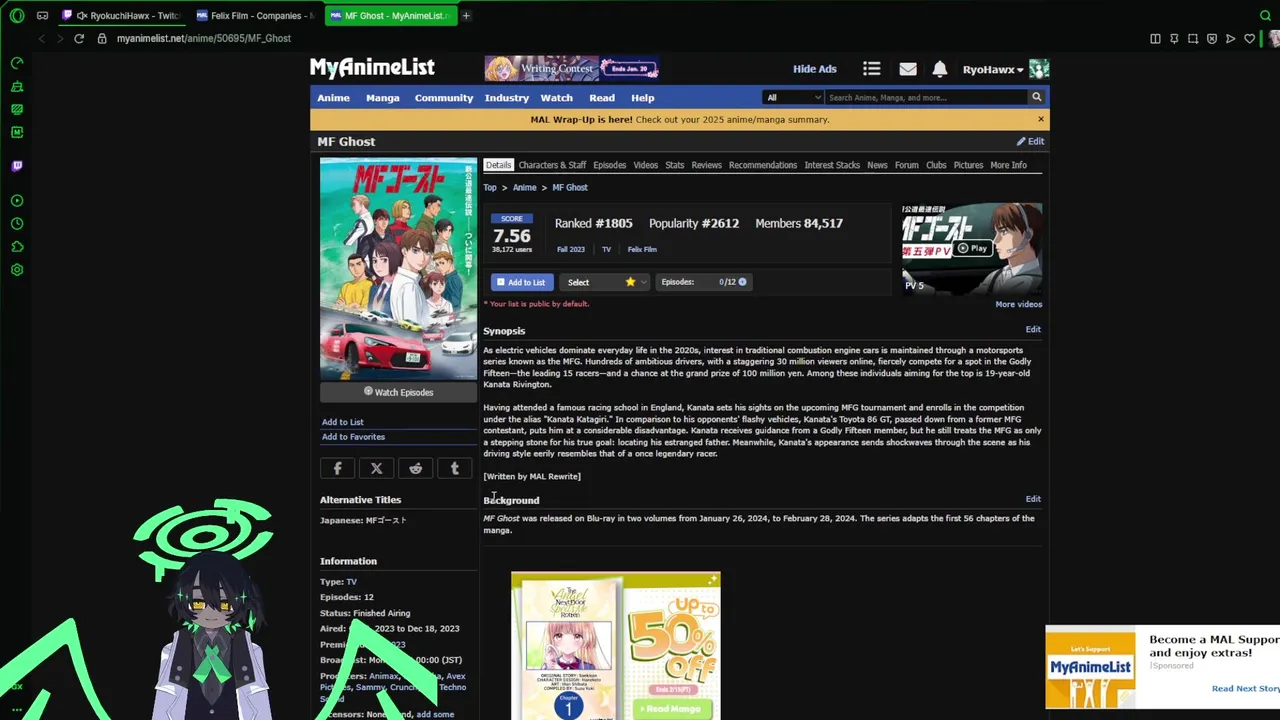Open Fall 2023 season link
The width and height of the screenshot is (1280, 720).
tap(571, 249)
